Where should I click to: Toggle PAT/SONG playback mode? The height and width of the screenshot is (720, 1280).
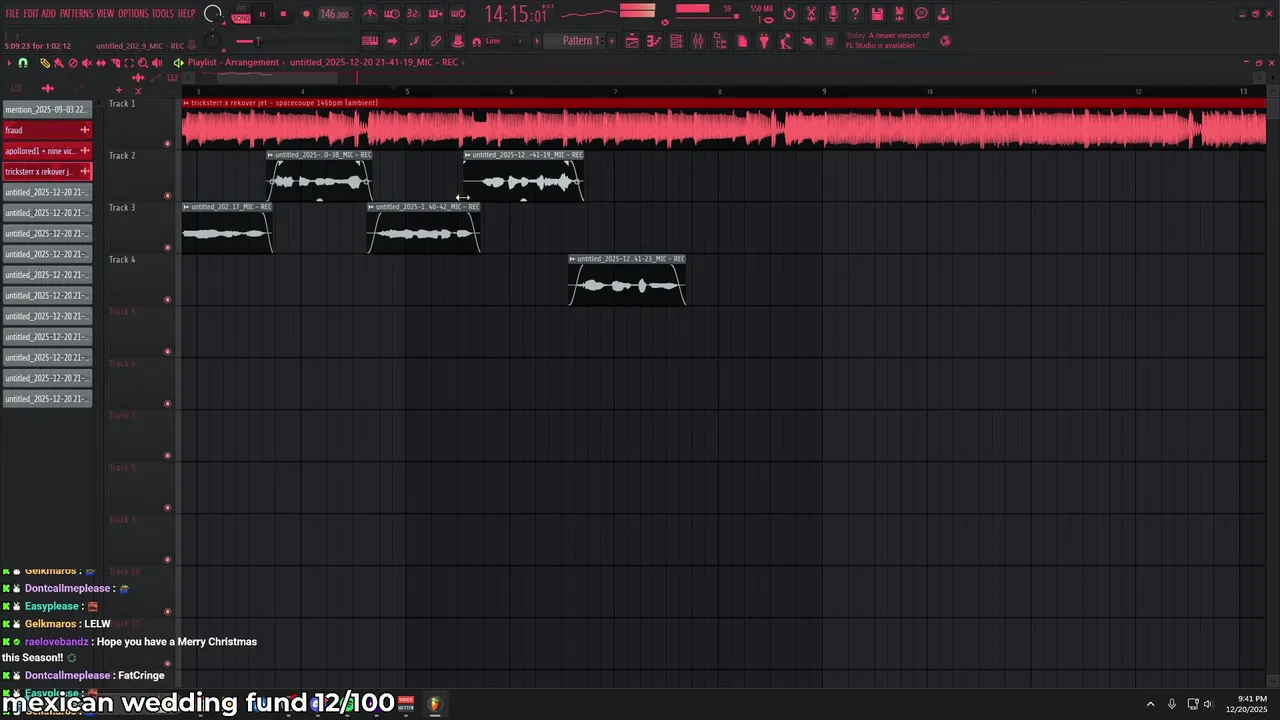(241, 14)
